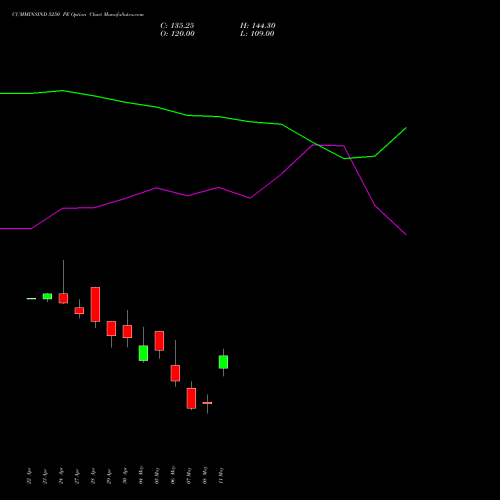500x500 pixels.
Task: Click the '24 Apr' date axis label
Action: pos(61,476)
